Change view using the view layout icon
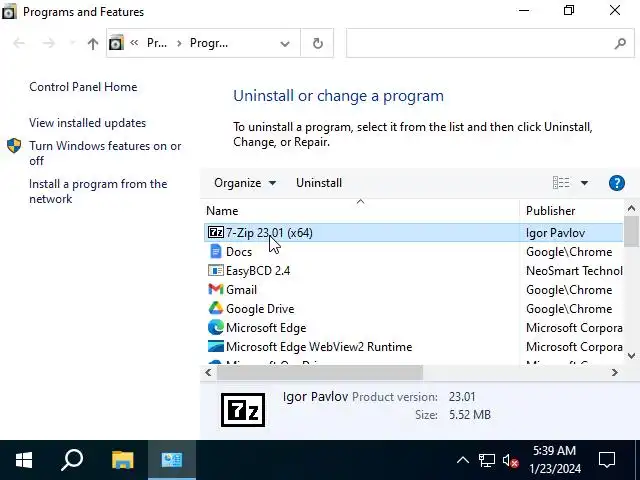The image size is (640, 480). tap(561, 183)
